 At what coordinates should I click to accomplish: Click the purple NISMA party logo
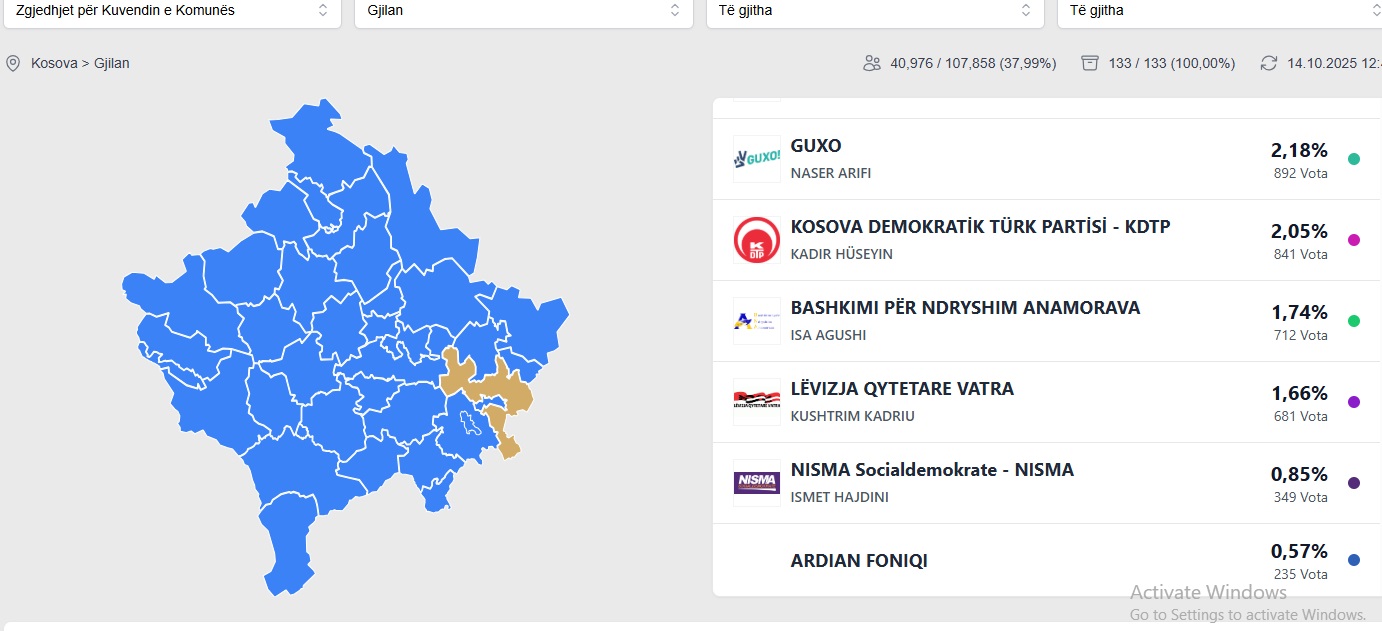[x=756, y=483]
